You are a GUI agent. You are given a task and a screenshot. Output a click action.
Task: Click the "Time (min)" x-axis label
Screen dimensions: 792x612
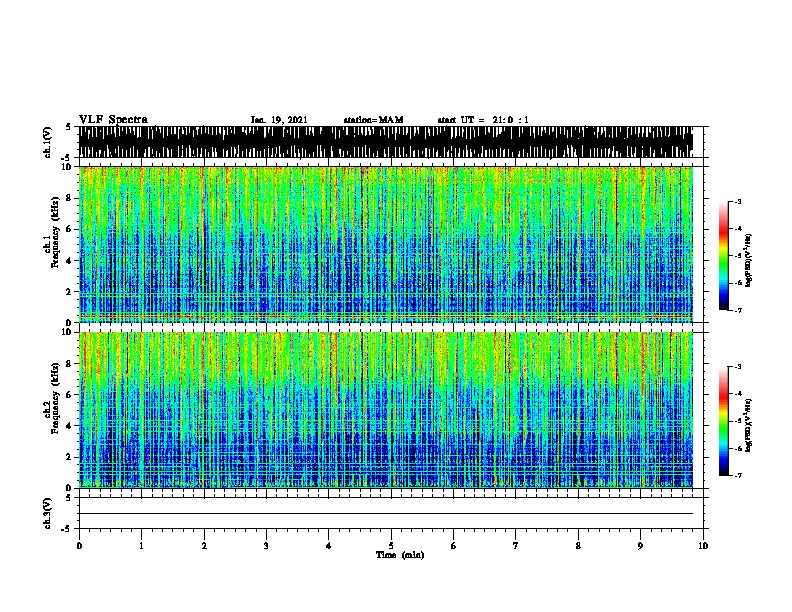click(400, 555)
